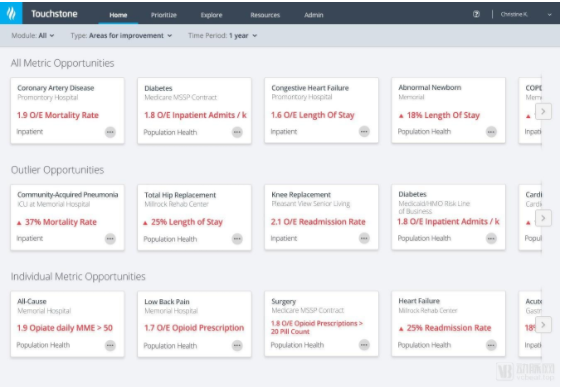Image resolution: width=562 pixels, height=387 pixels.
Task: Open options menu on Total Hip Replacement card
Action: coord(237,239)
